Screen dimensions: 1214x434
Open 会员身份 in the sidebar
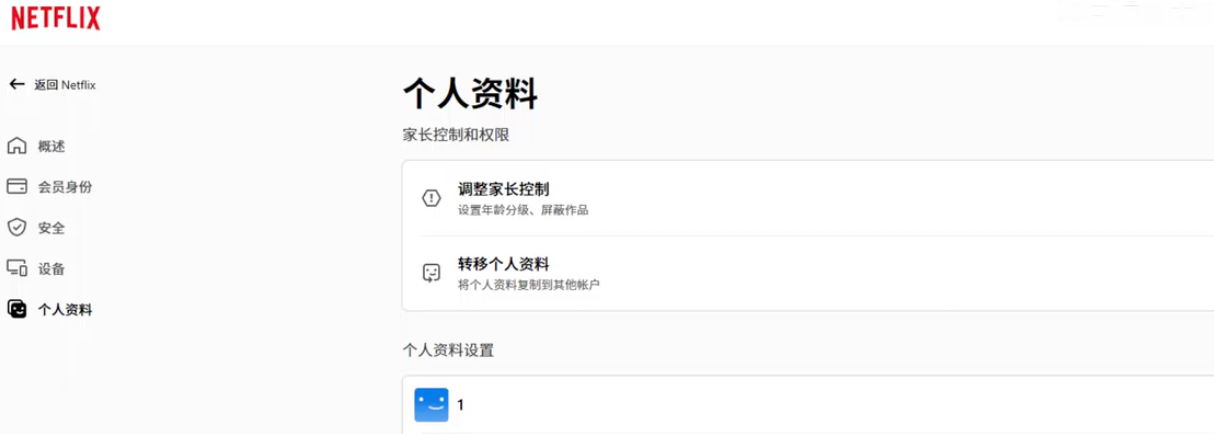pos(65,187)
